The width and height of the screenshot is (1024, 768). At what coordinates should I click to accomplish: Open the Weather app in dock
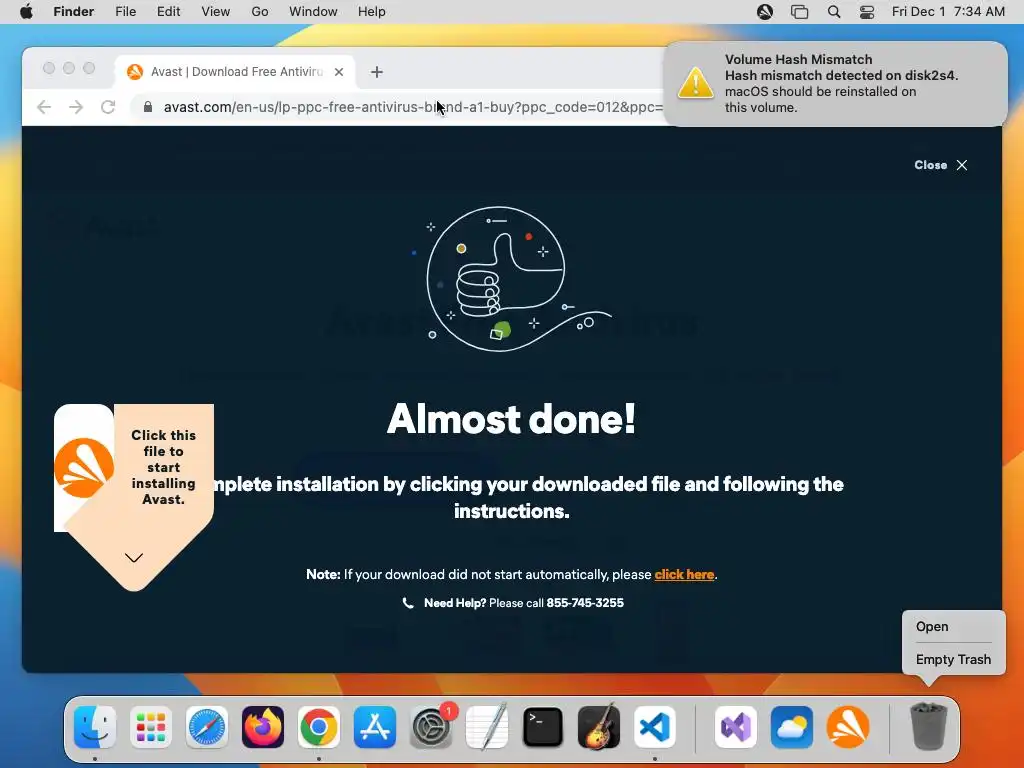click(792, 727)
